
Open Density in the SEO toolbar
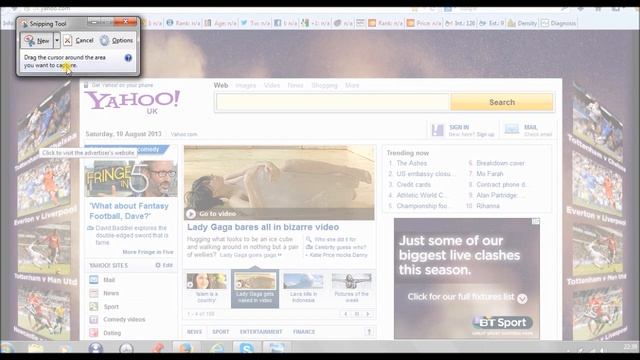(x=522, y=23)
